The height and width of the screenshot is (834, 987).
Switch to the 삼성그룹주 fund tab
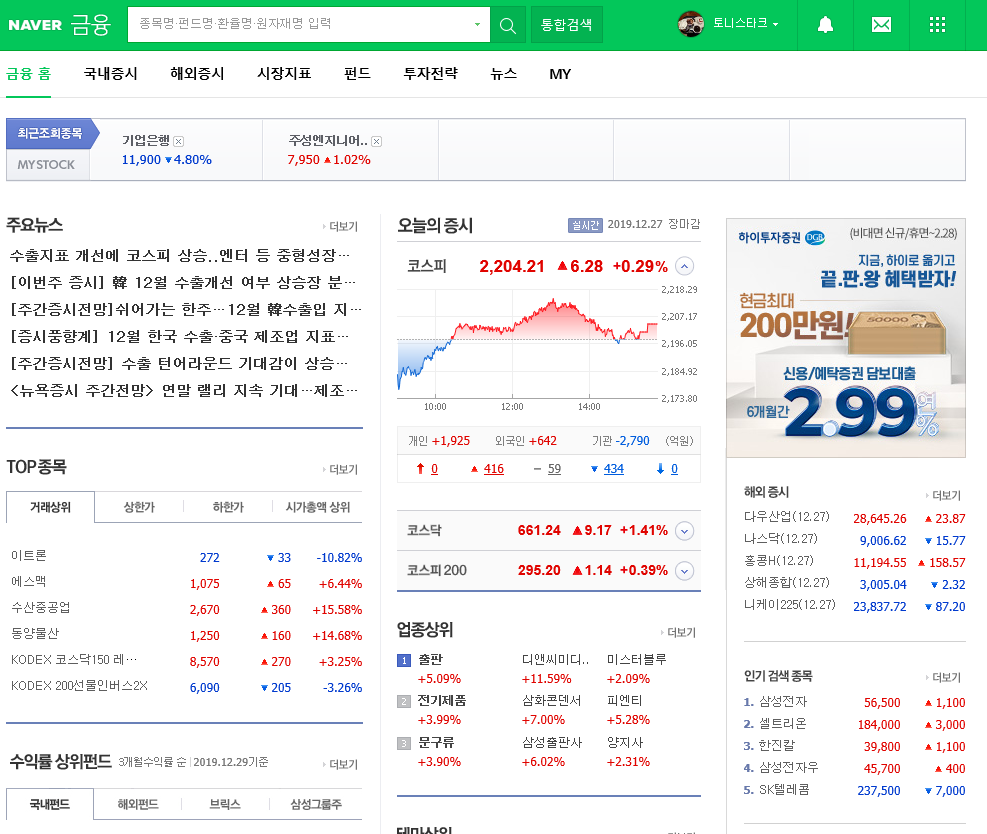[316, 804]
